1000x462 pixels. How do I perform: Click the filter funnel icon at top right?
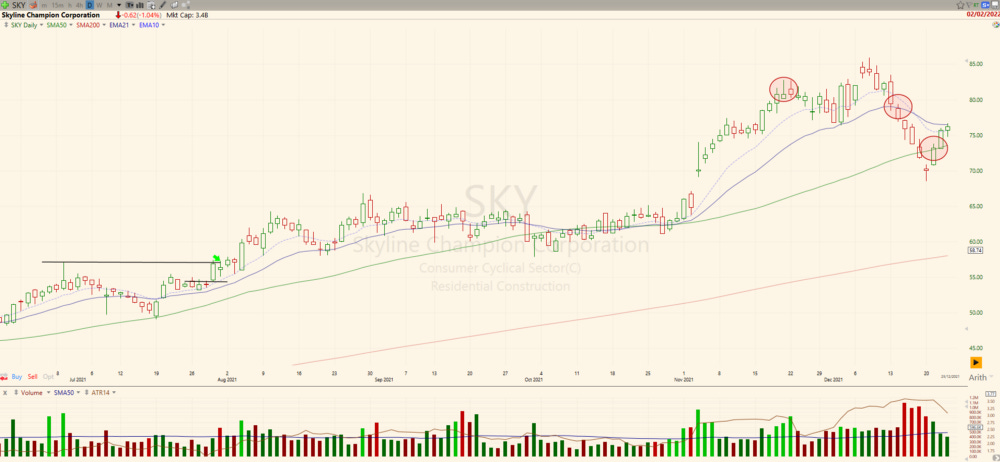click(x=969, y=5)
